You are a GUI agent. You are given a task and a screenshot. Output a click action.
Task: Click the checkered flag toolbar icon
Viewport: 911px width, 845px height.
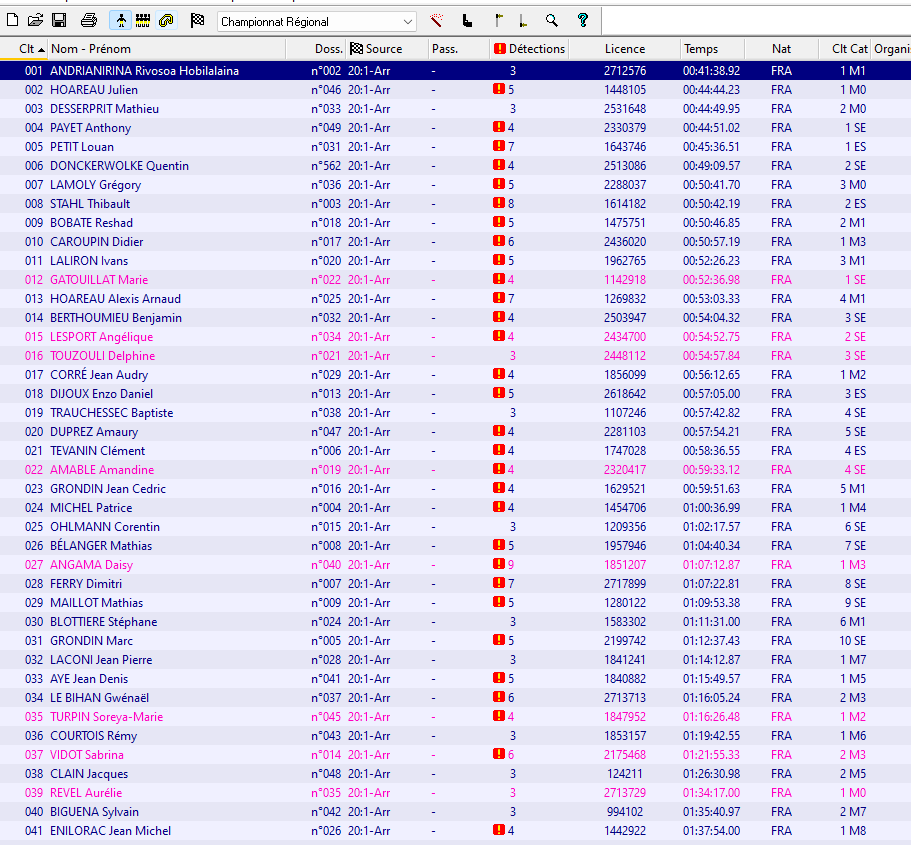pos(198,21)
